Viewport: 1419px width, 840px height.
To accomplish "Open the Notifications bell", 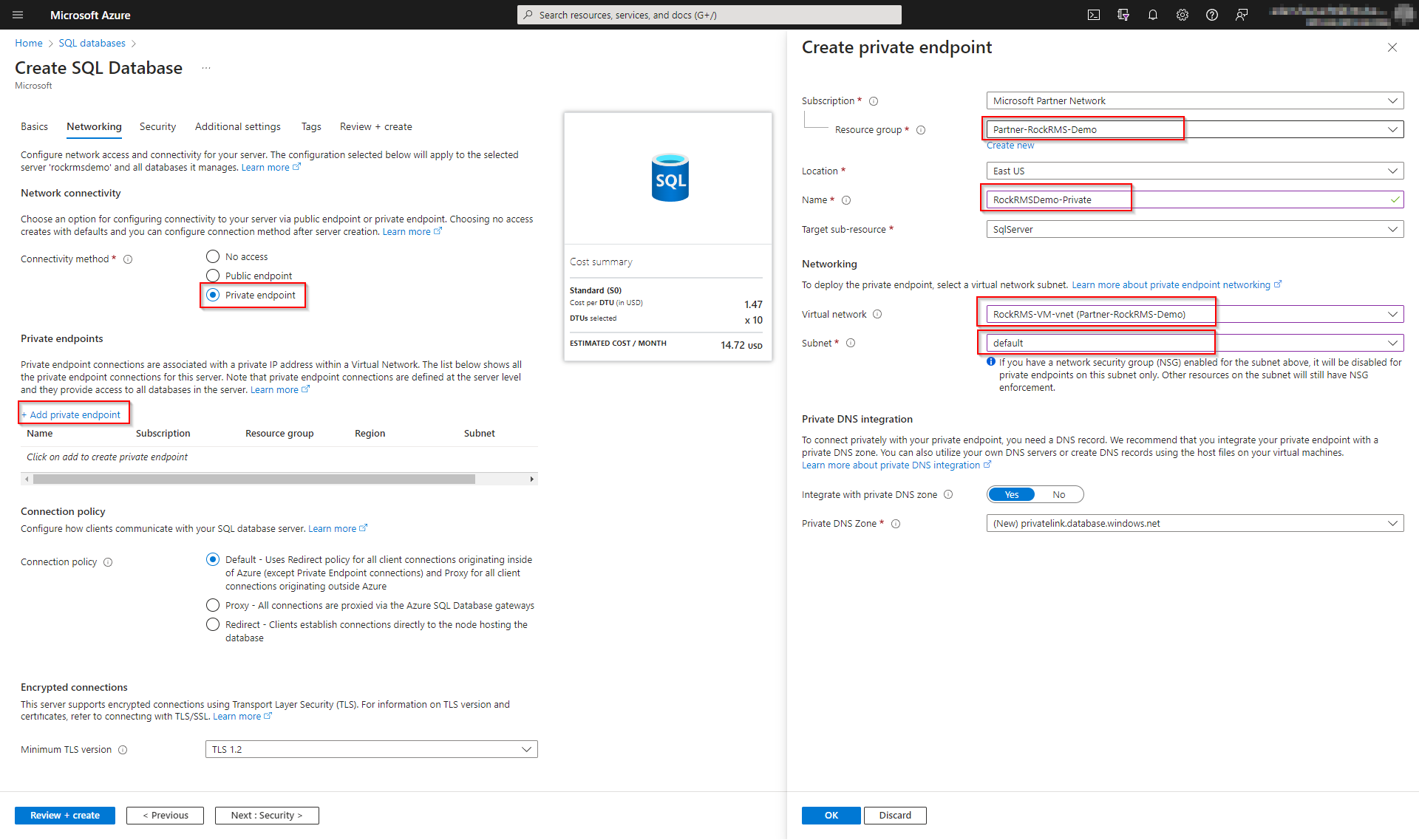I will click(1153, 15).
